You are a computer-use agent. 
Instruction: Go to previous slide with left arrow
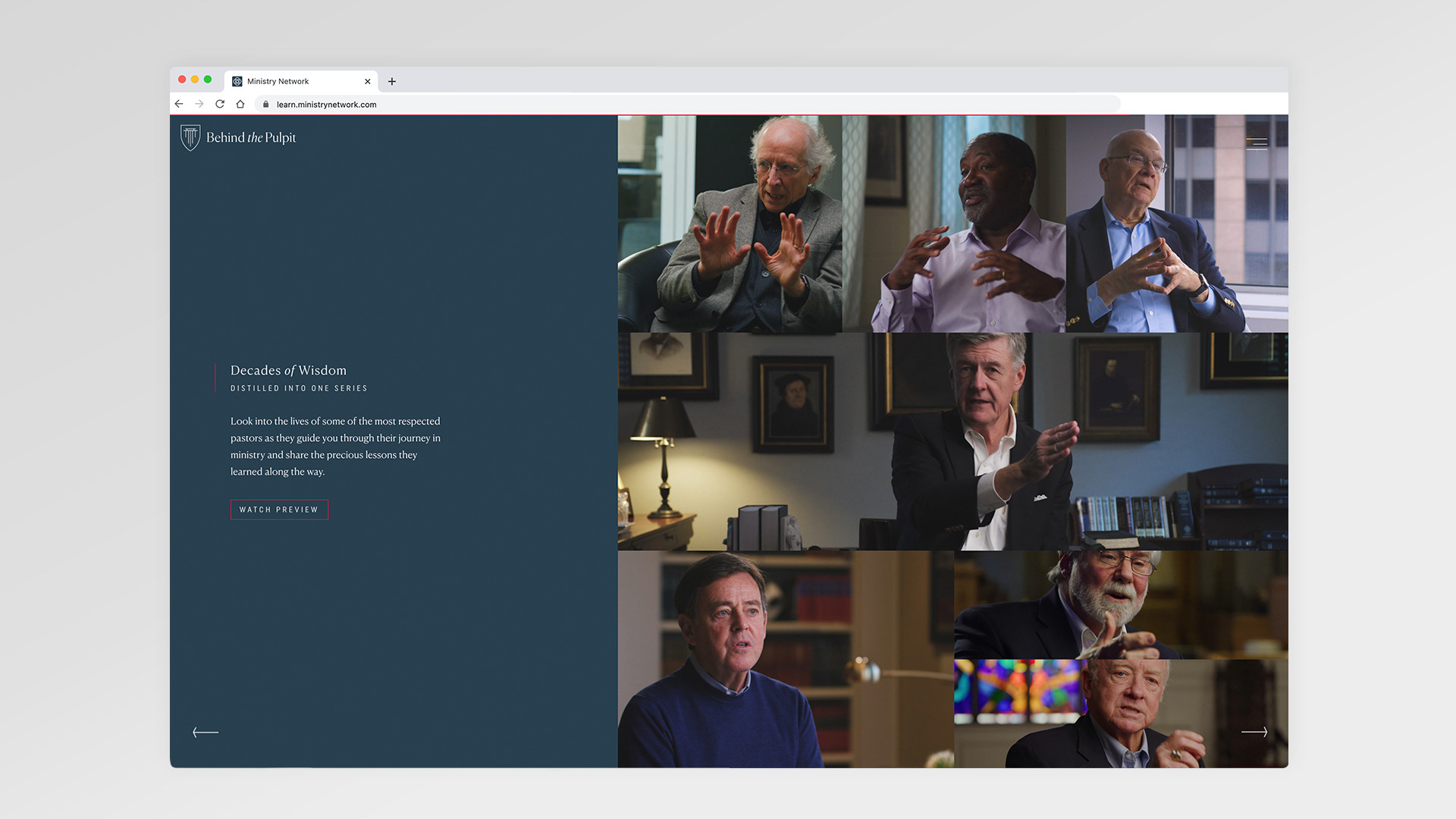(x=206, y=732)
